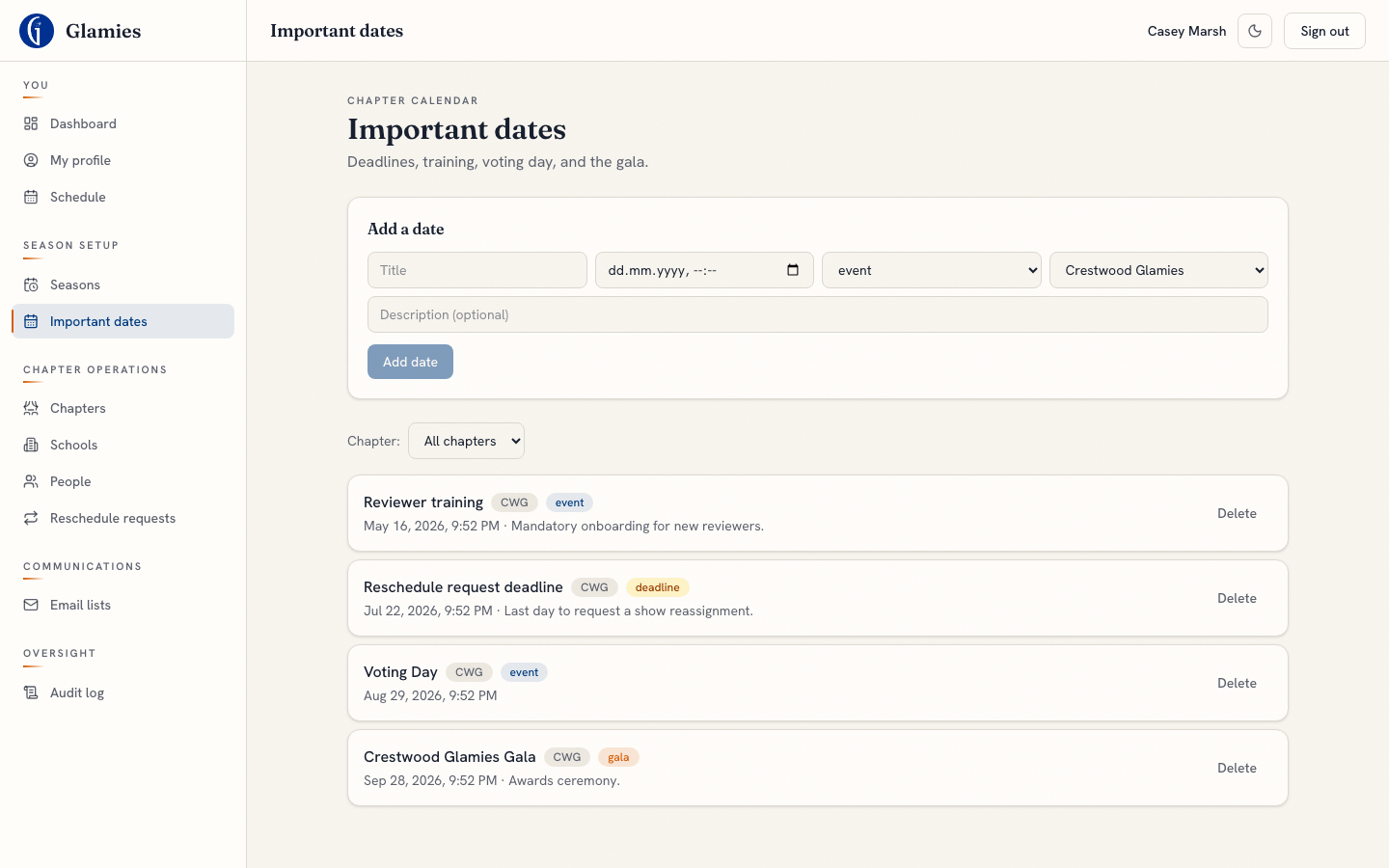The height and width of the screenshot is (868, 1389).
Task: Click the Schools building icon
Action: pyautogui.click(x=31, y=445)
